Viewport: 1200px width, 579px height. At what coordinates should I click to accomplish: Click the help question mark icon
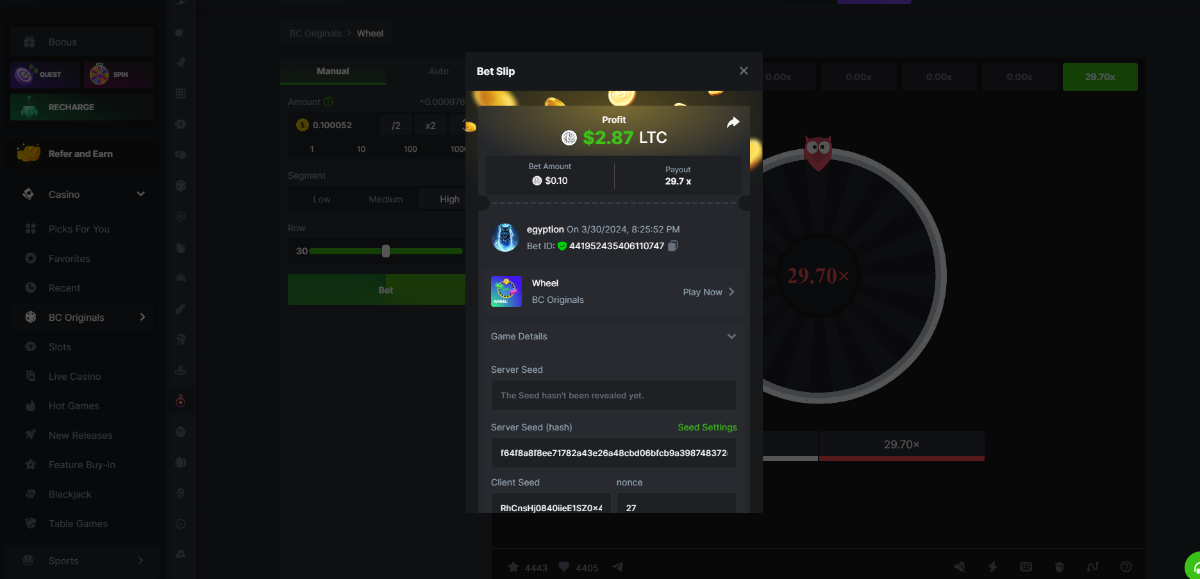1126,567
